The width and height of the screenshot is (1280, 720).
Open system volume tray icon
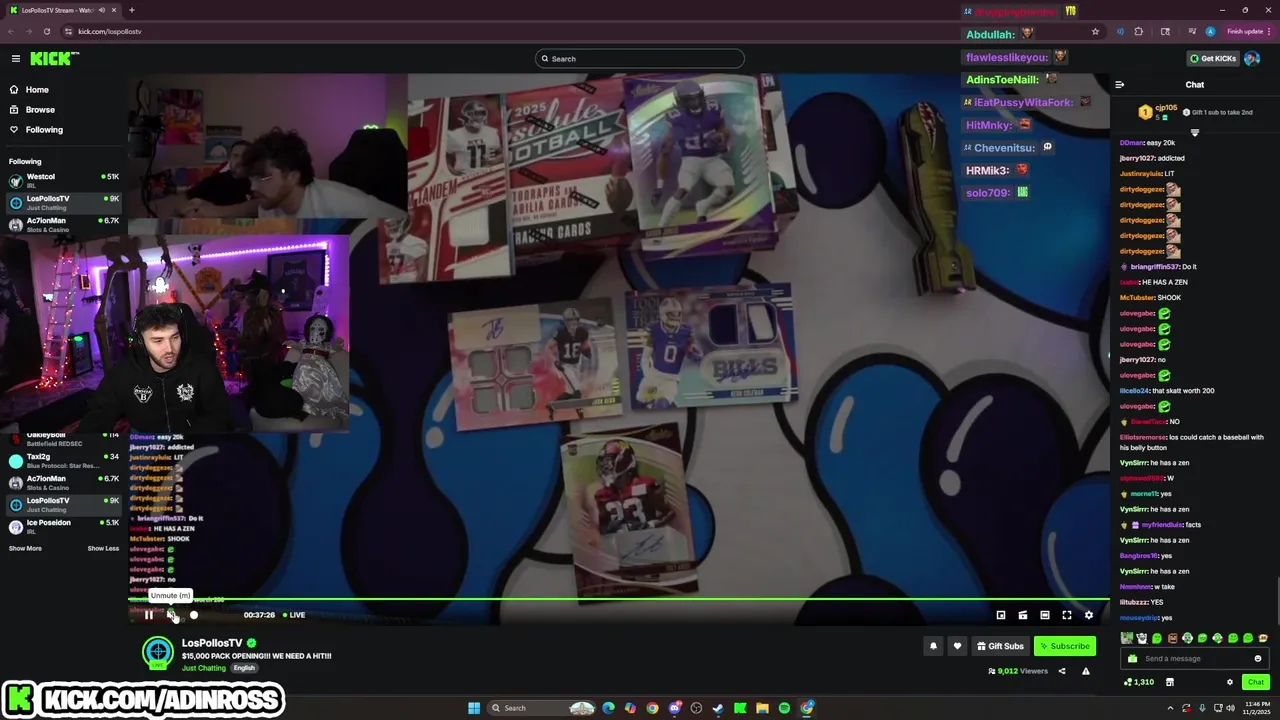[1230, 708]
